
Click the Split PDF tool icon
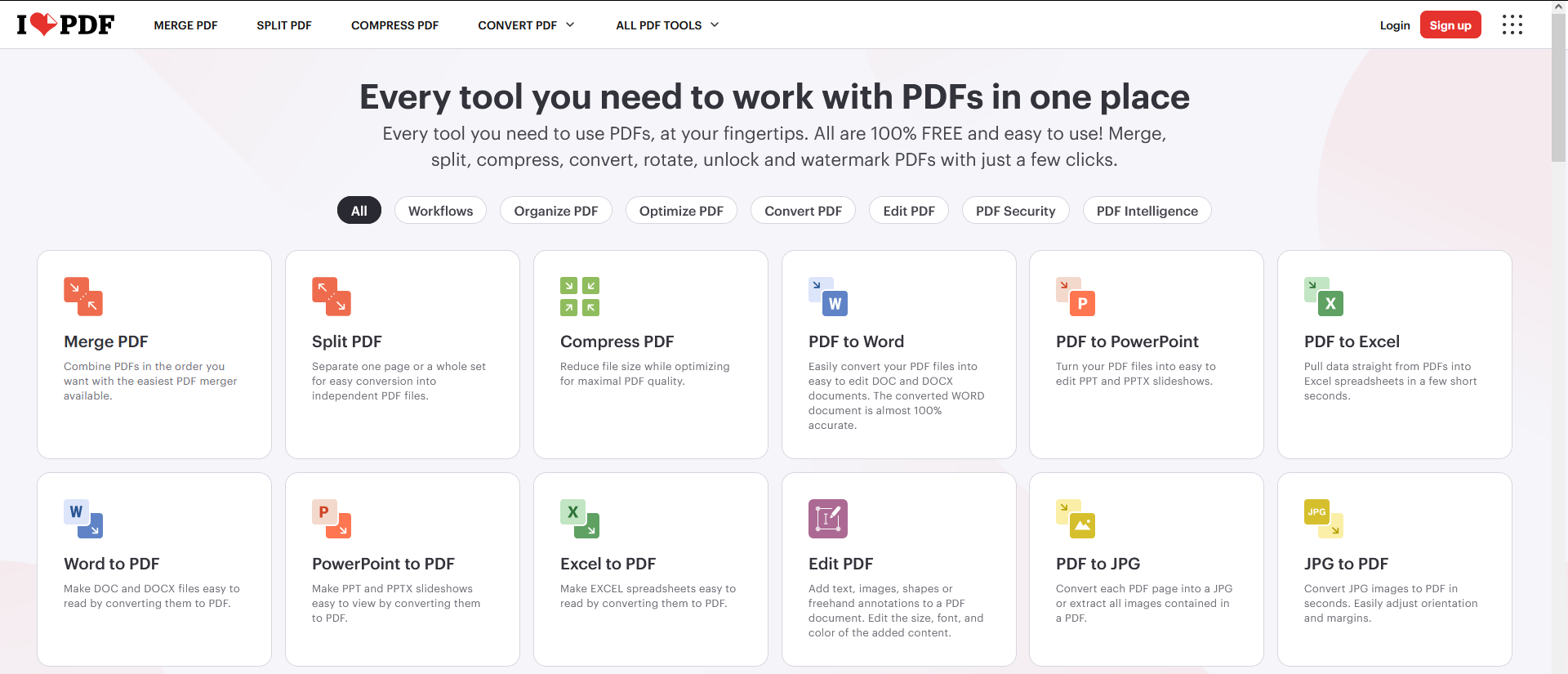(x=332, y=297)
